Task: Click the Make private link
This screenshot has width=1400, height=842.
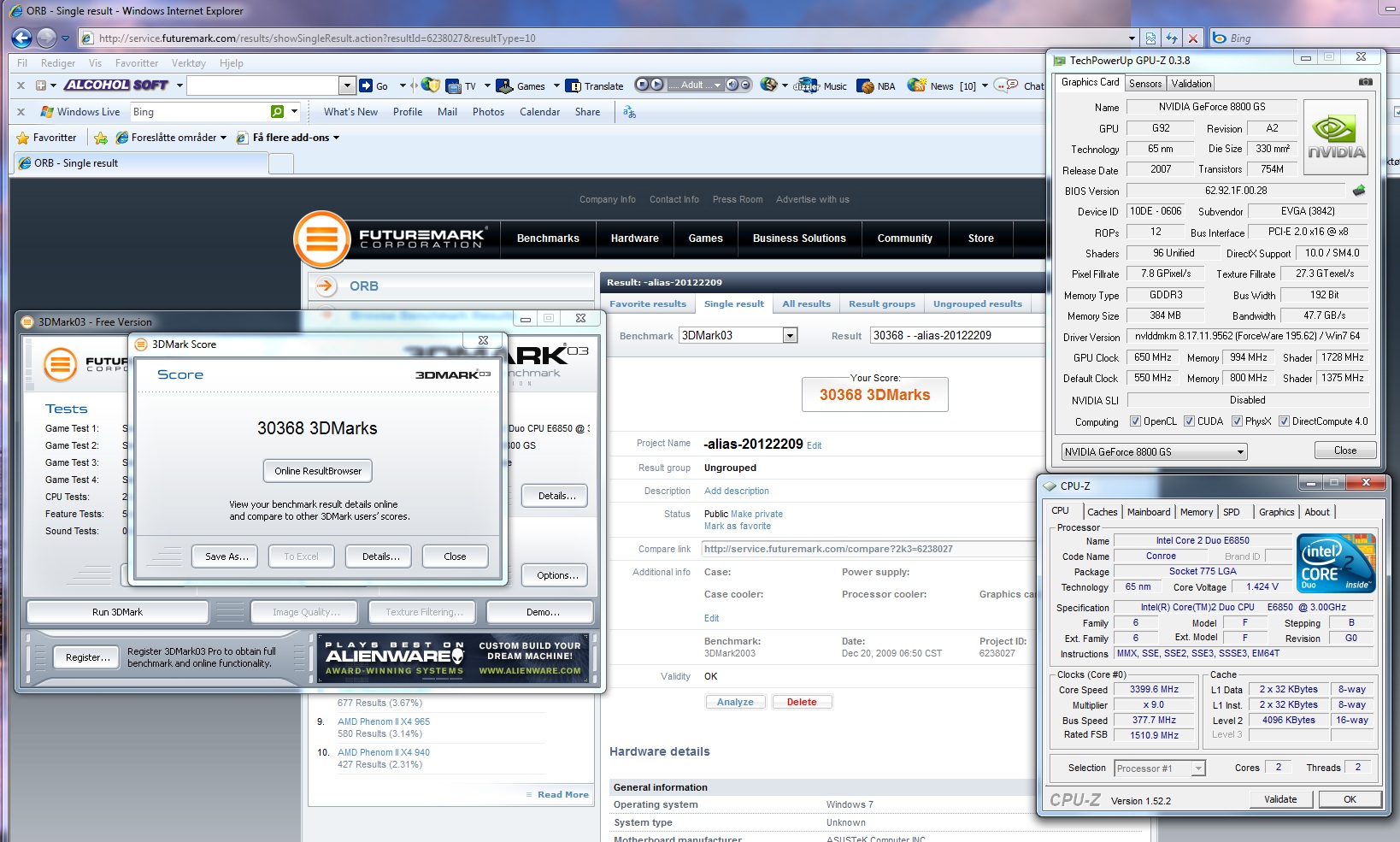Action: coord(756,514)
